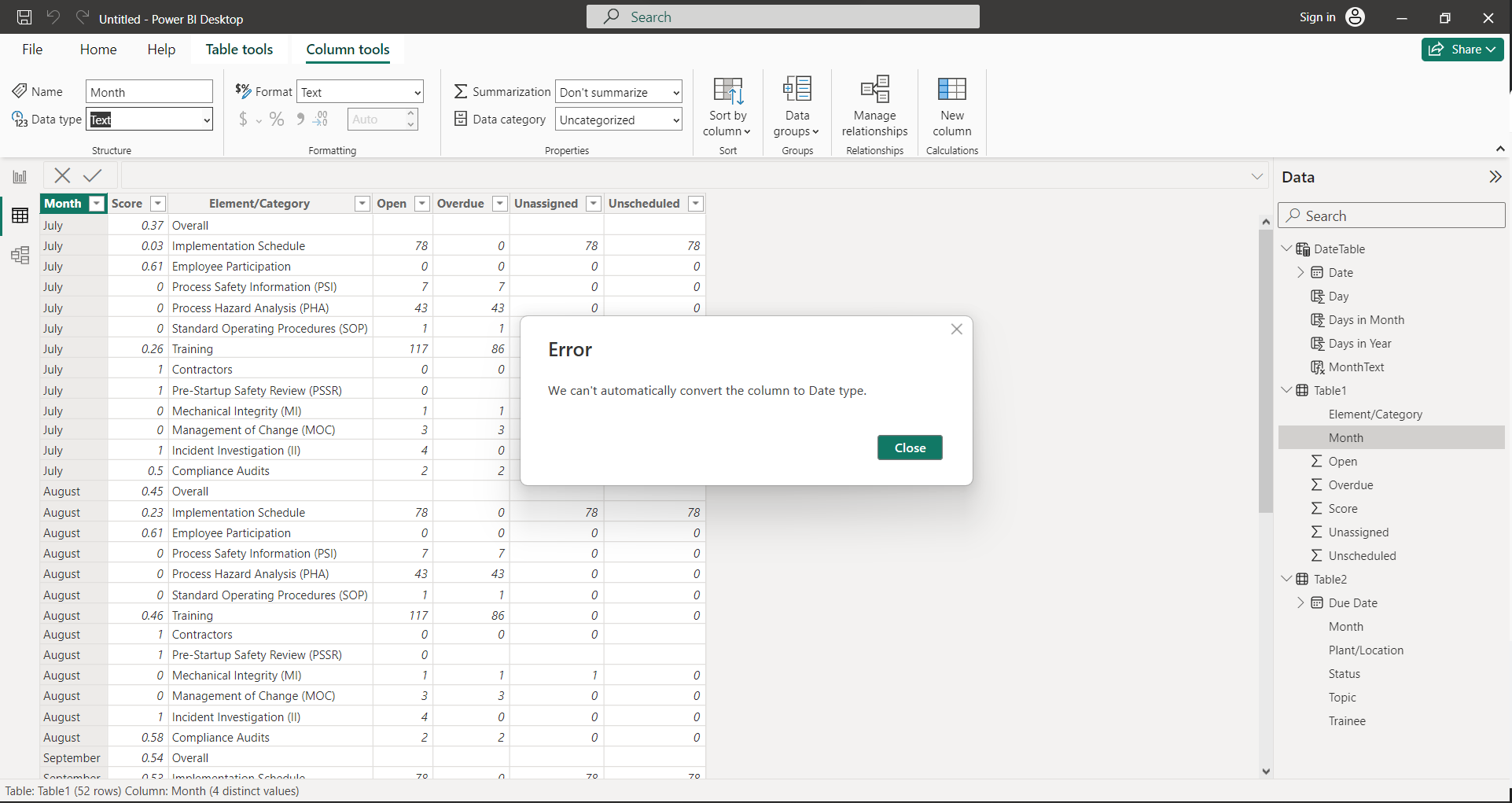The height and width of the screenshot is (803, 1512).
Task: Select Element/Category field in Table1
Action: tap(1375, 414)
